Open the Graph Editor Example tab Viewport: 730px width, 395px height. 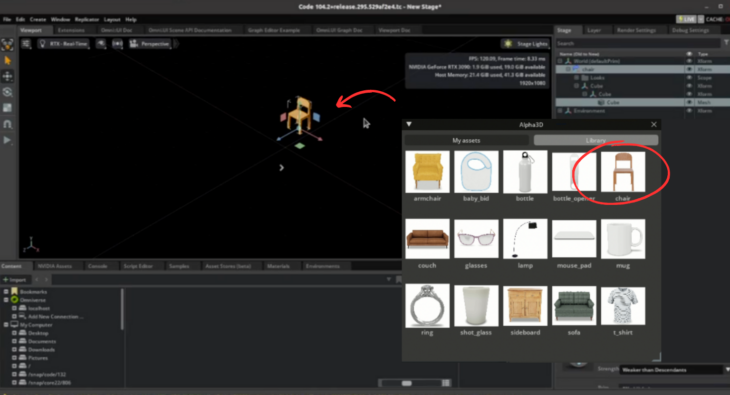click(274, 30)
